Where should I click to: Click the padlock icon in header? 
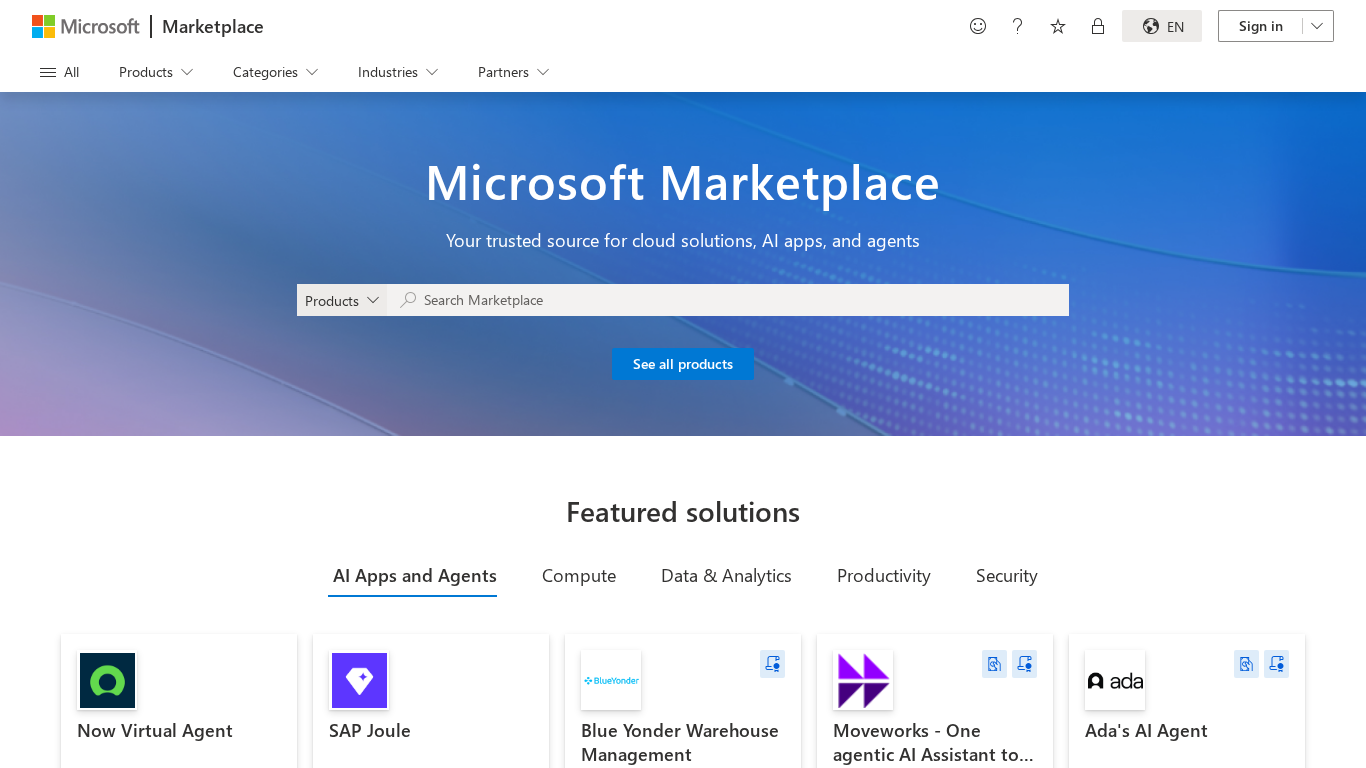click(1098, 26)
